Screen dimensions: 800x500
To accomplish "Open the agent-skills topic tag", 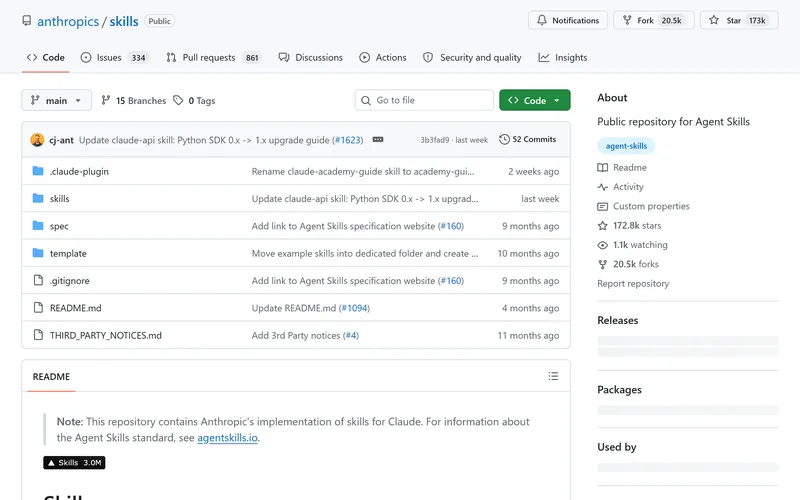I will pos(626,146).
